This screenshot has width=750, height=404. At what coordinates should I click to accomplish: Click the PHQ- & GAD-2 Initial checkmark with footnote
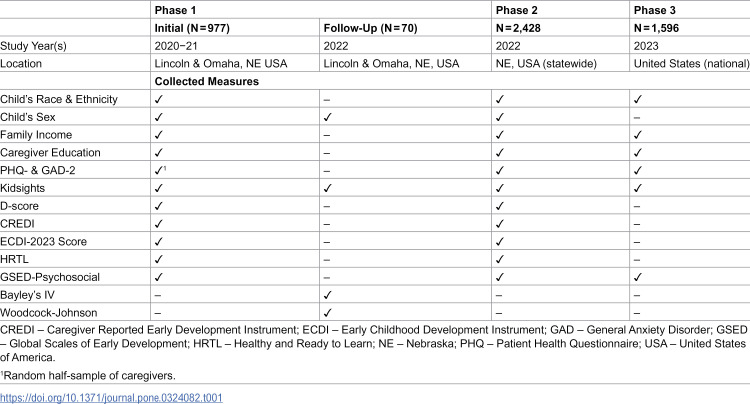160,170
